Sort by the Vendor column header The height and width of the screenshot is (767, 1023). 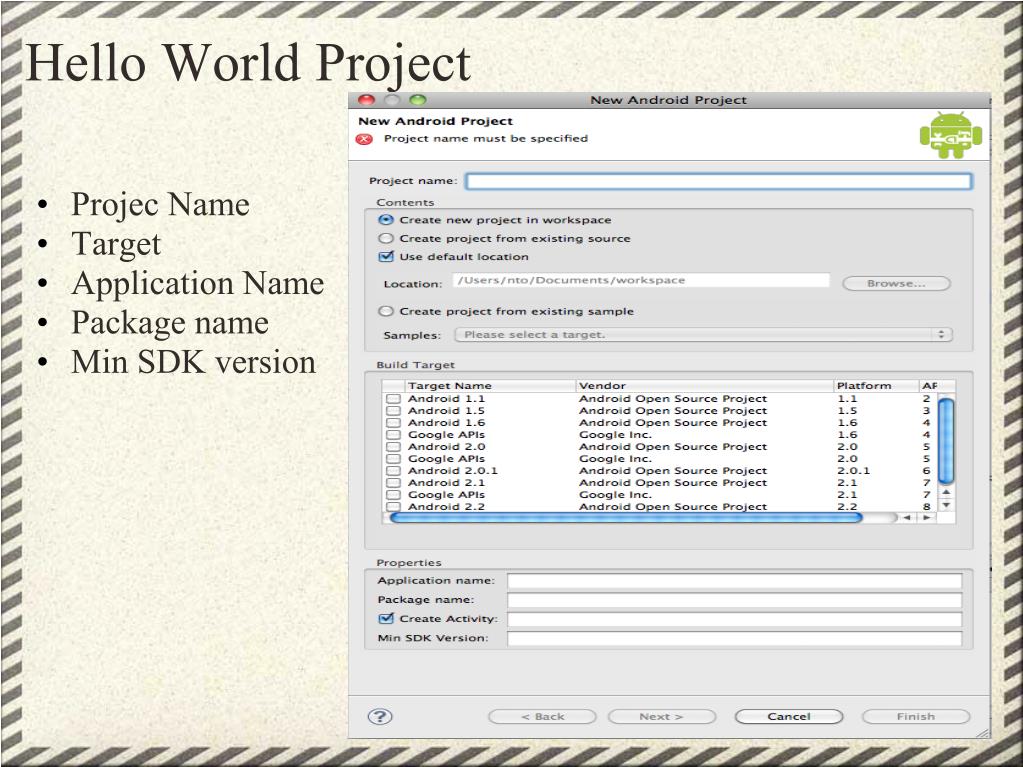click(705, 385)
